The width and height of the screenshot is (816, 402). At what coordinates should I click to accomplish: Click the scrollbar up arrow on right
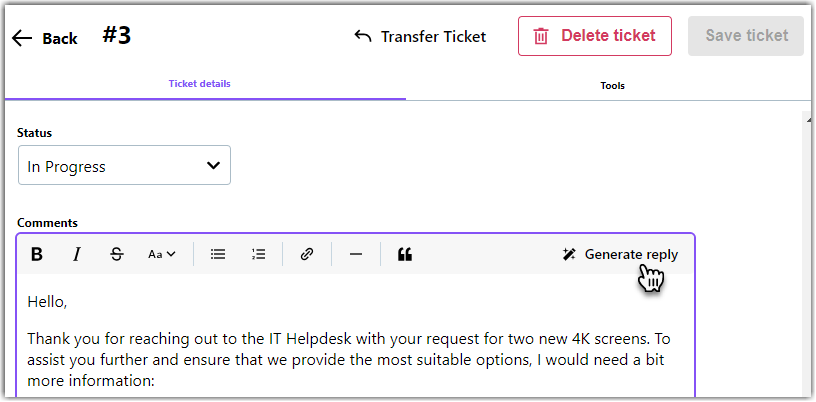tap(809, 120)
